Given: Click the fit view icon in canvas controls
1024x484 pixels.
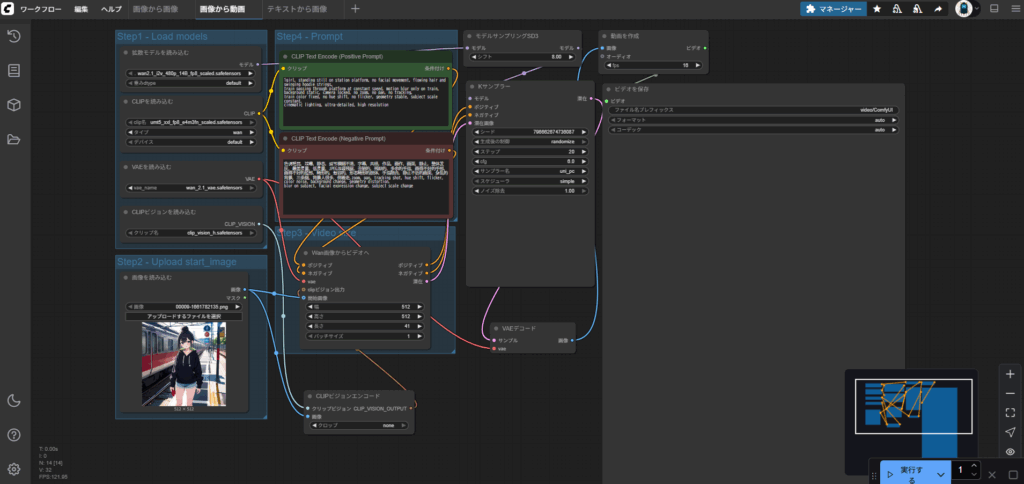Looking at the screenshot, I should point(1010,411).
